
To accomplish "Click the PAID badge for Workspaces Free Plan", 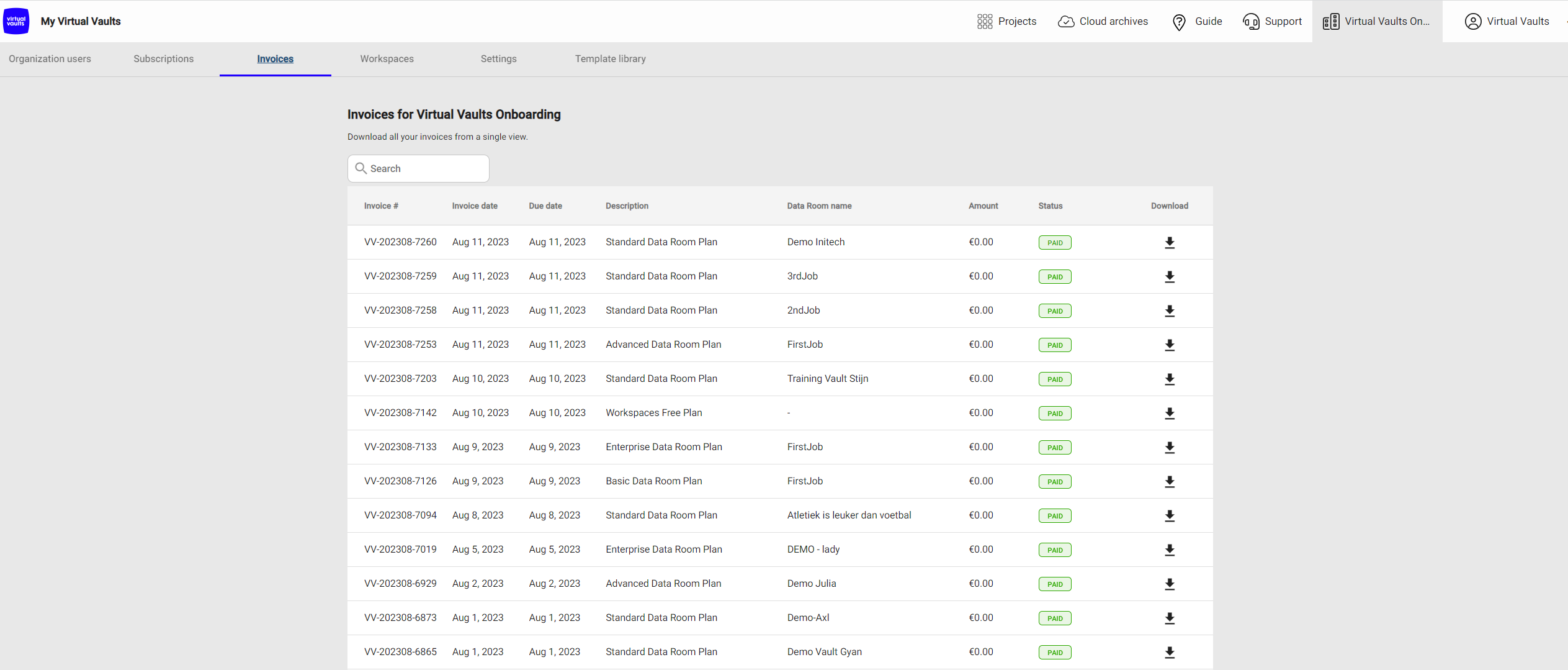I will coord(1055,414).
